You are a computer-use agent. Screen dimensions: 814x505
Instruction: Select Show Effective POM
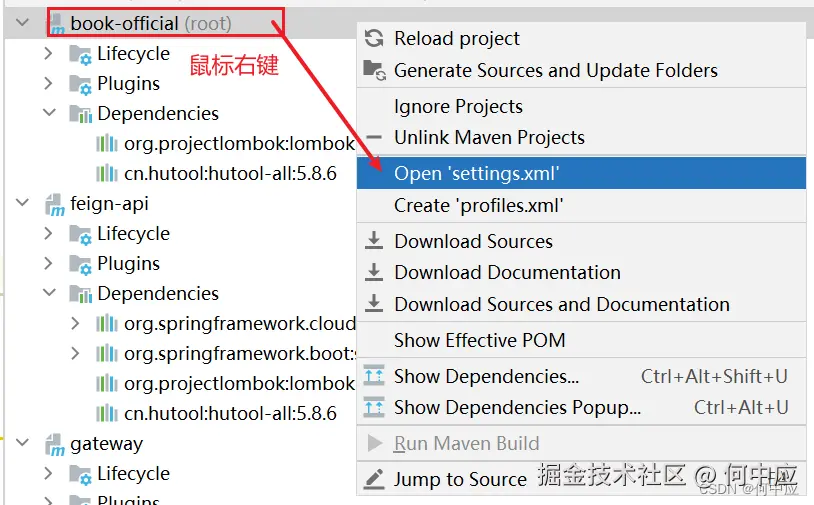click(x=581, y=340)
